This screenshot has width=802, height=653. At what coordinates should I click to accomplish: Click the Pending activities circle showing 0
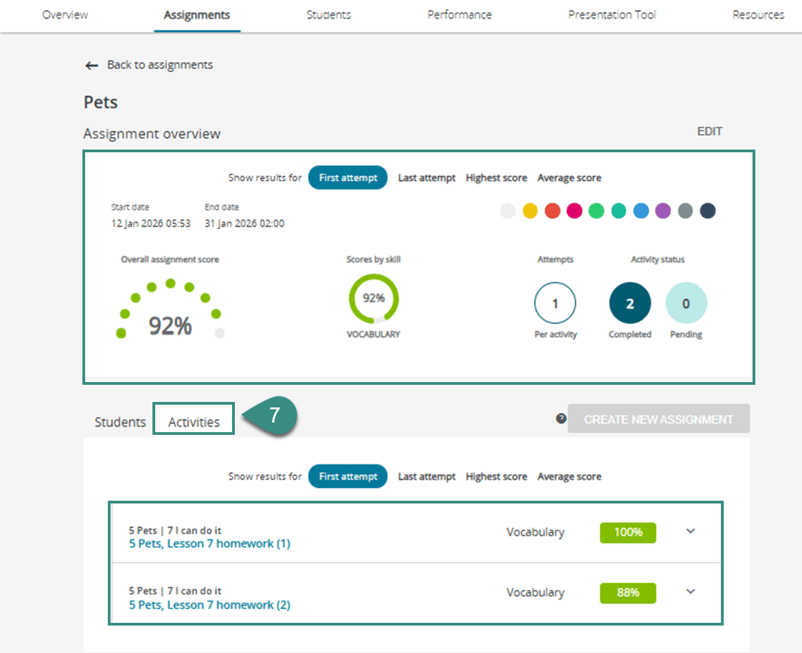click(686, 303)
